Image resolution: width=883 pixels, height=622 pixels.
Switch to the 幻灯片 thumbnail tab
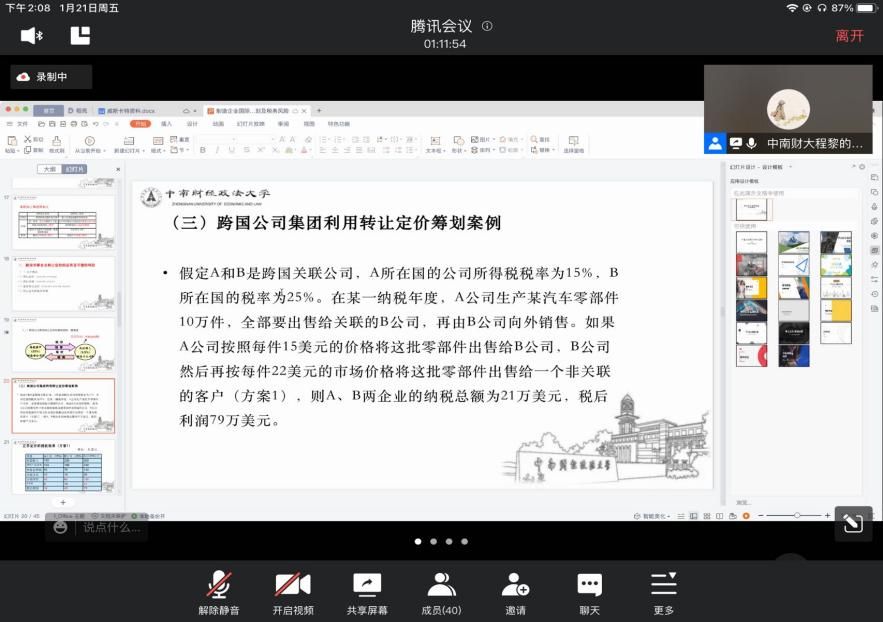click(x=75, y=169)
